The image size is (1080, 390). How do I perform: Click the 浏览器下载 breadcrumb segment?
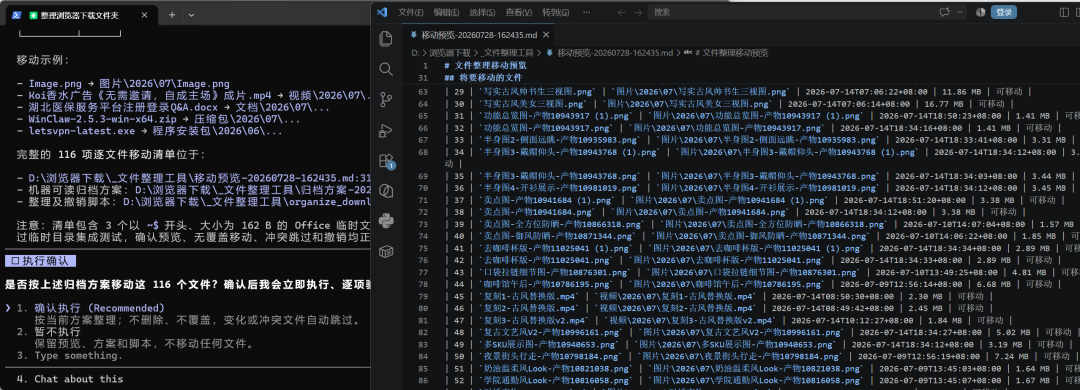(x=449, y=52)
